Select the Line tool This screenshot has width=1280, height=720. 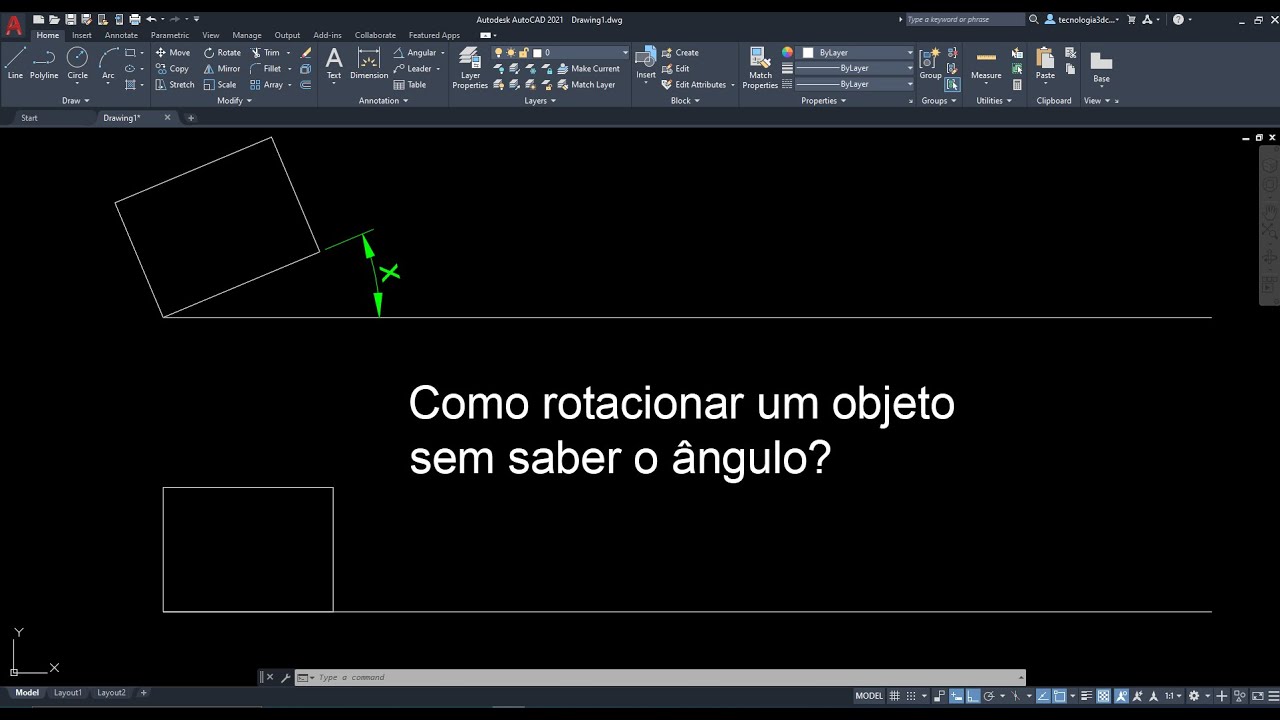point(15,63)
